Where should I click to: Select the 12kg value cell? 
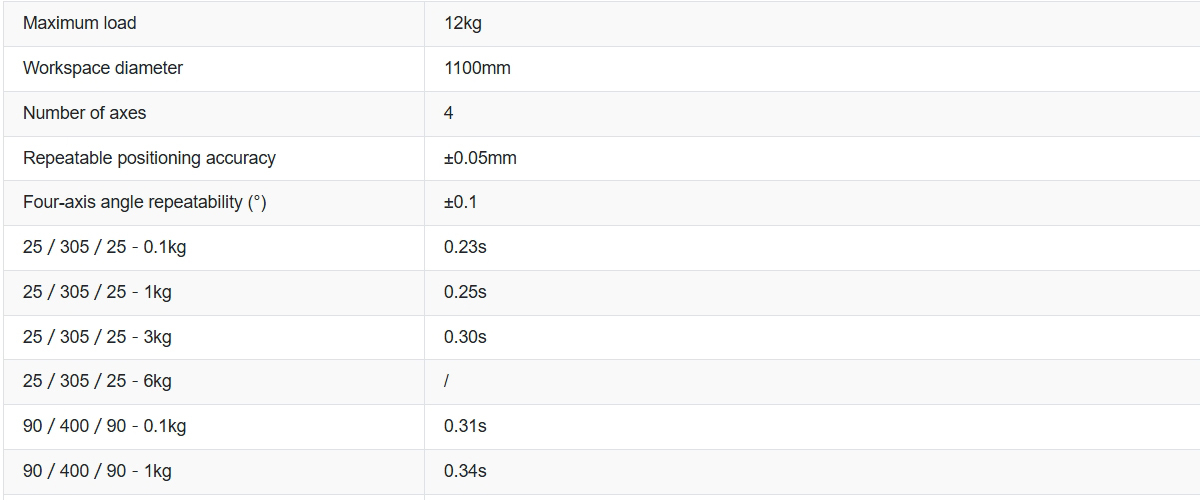click(x=463, y=23)
